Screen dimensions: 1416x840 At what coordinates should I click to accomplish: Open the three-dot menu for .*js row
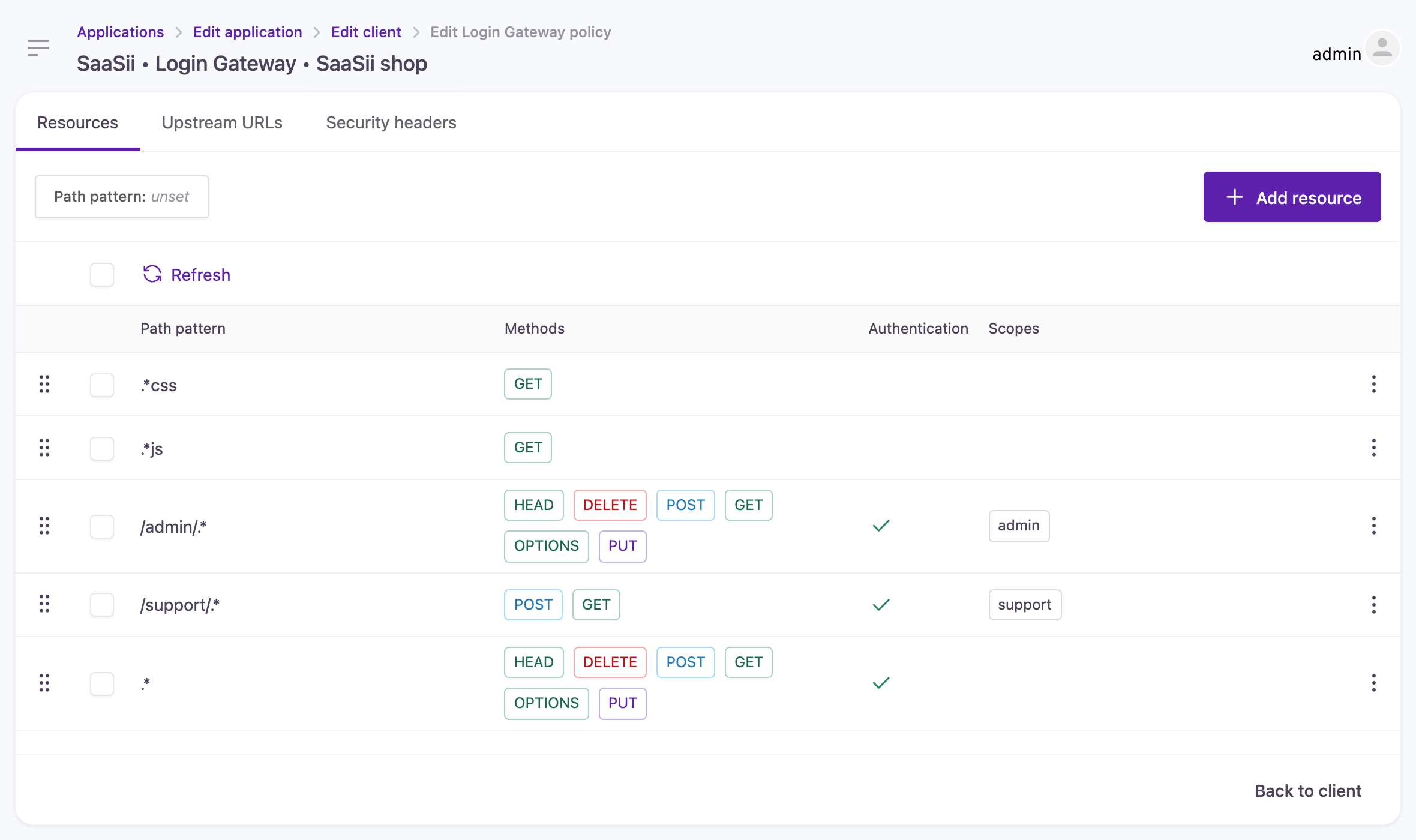coord(1373,448)
